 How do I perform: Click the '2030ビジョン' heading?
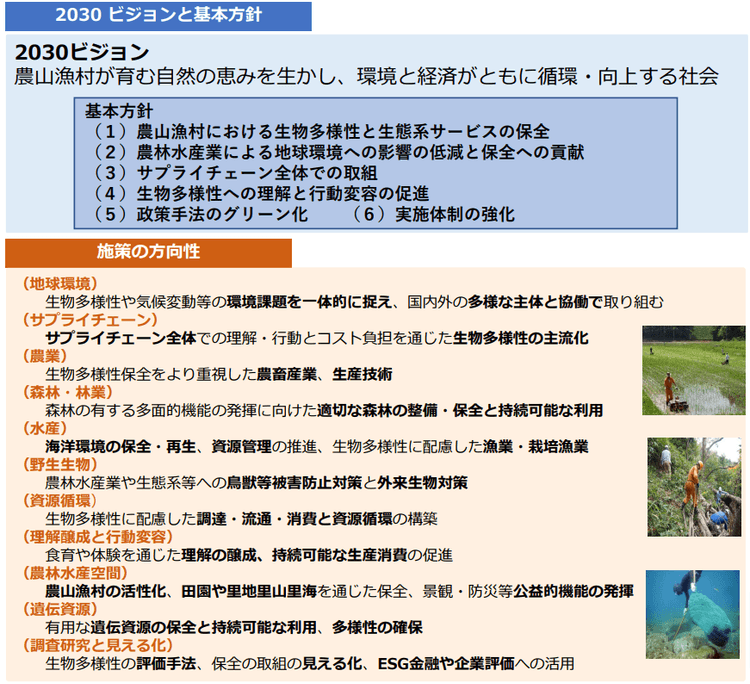tap(82, 52)
